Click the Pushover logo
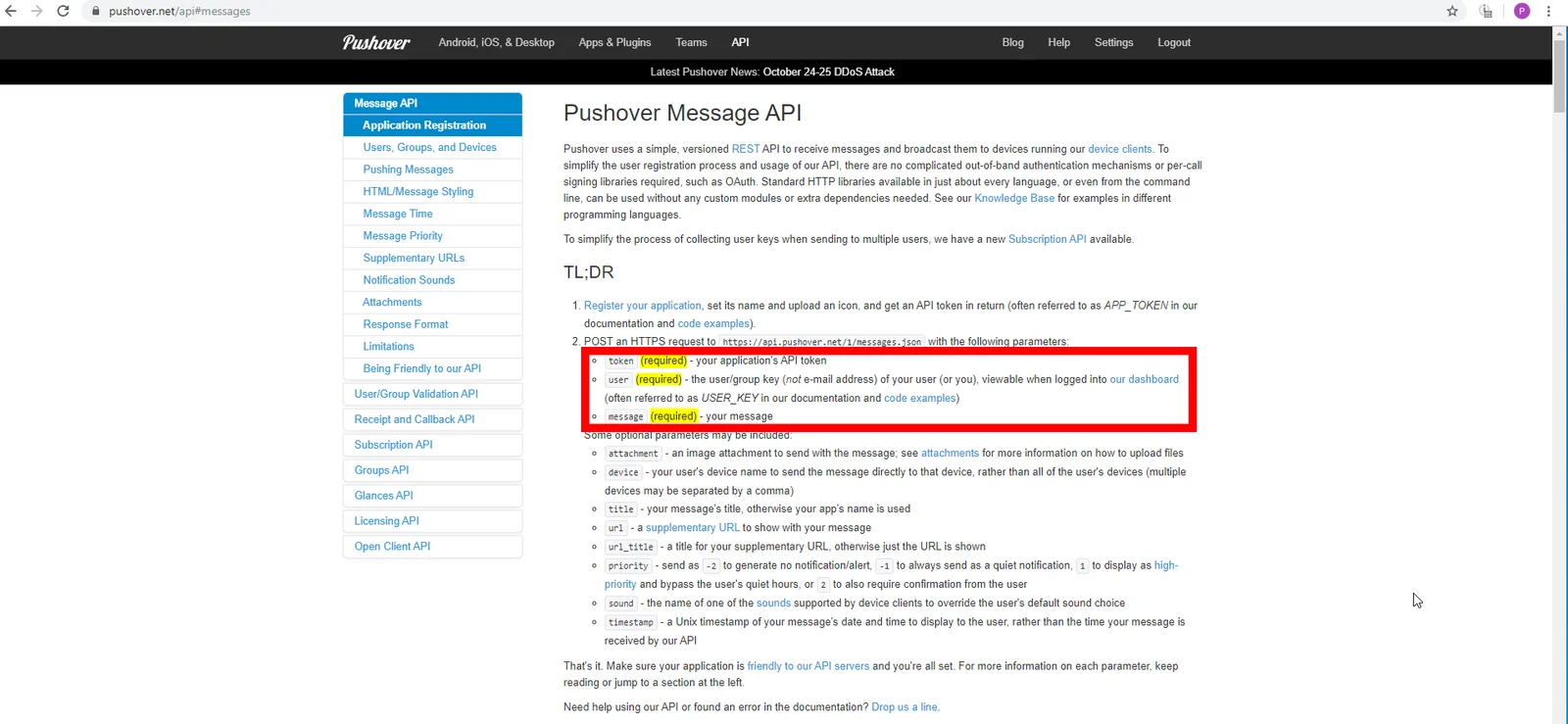1568x724 pixels. tap(375, 42)
